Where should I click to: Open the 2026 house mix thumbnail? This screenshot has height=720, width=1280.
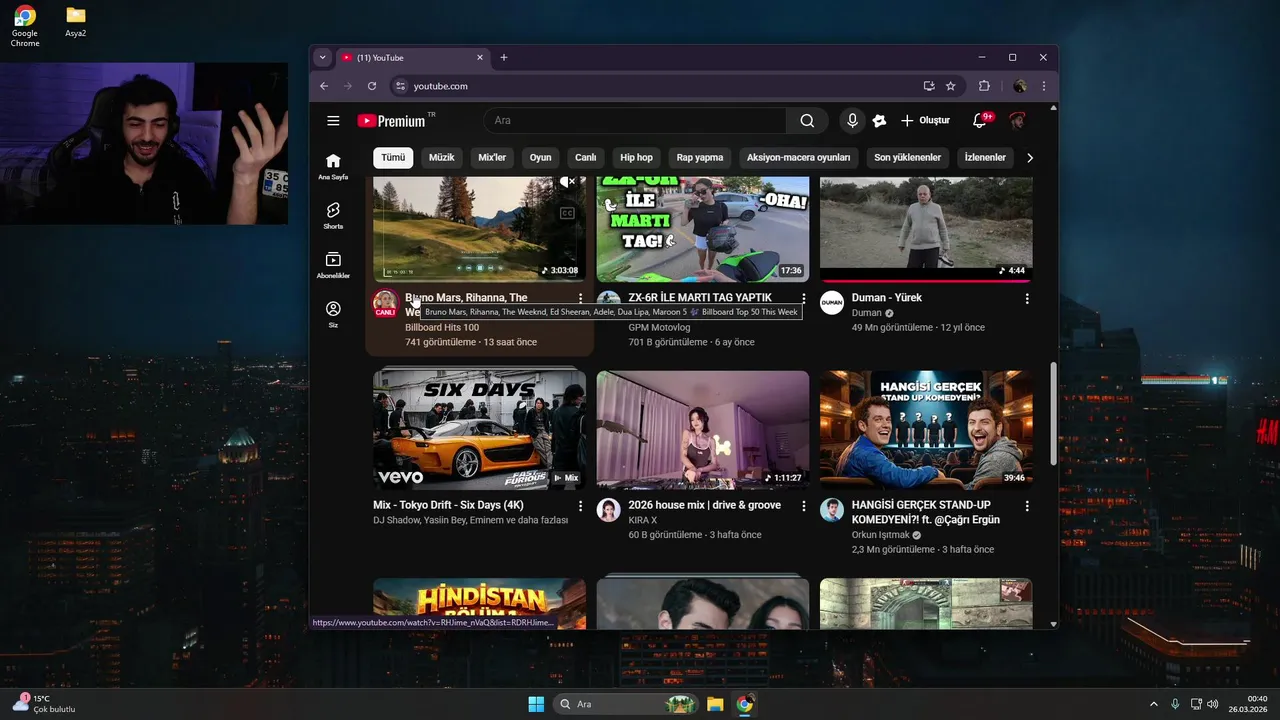(703, 430)
